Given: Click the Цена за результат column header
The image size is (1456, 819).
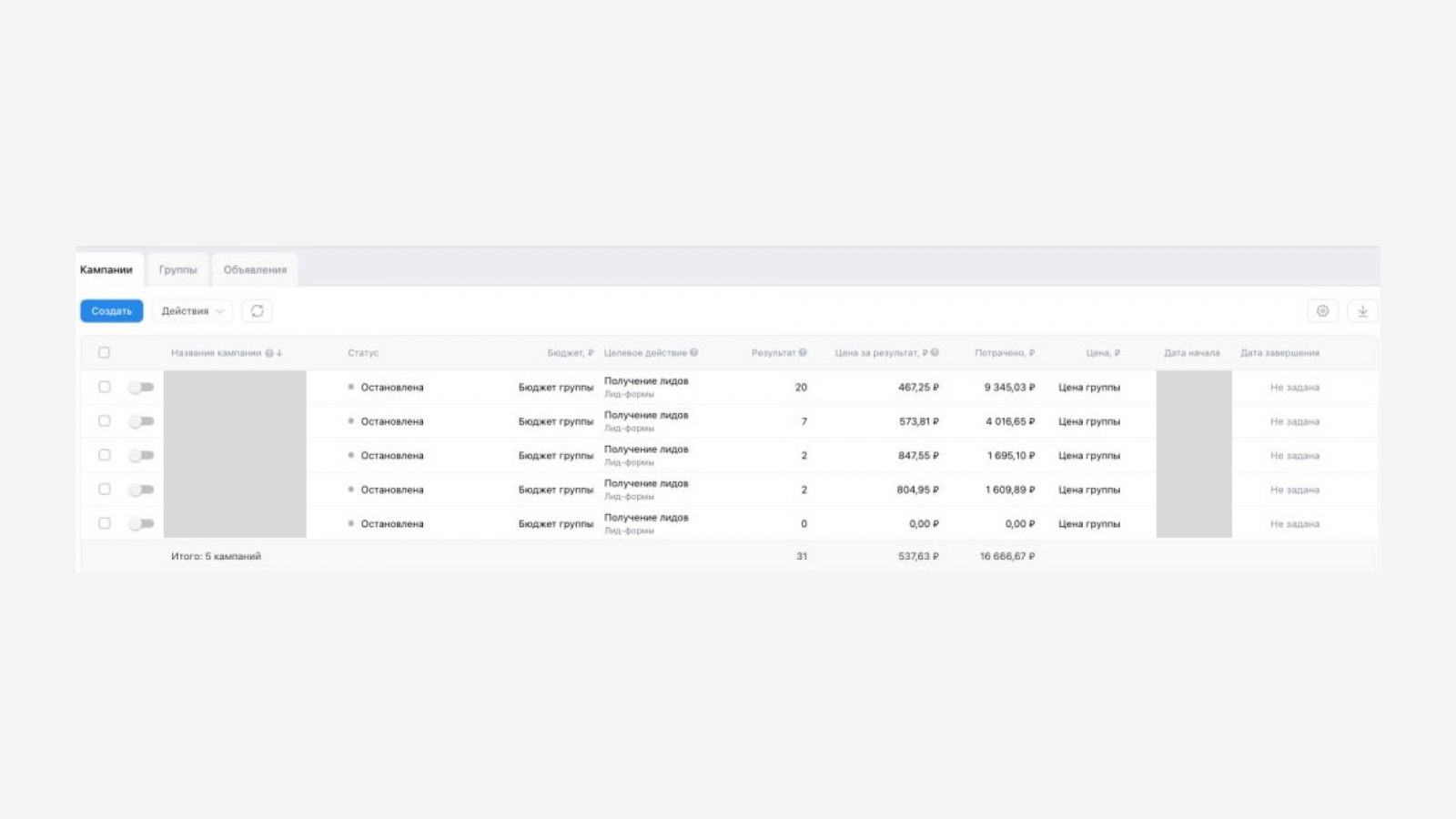Looking at the screenshot, I should [881, 353].
